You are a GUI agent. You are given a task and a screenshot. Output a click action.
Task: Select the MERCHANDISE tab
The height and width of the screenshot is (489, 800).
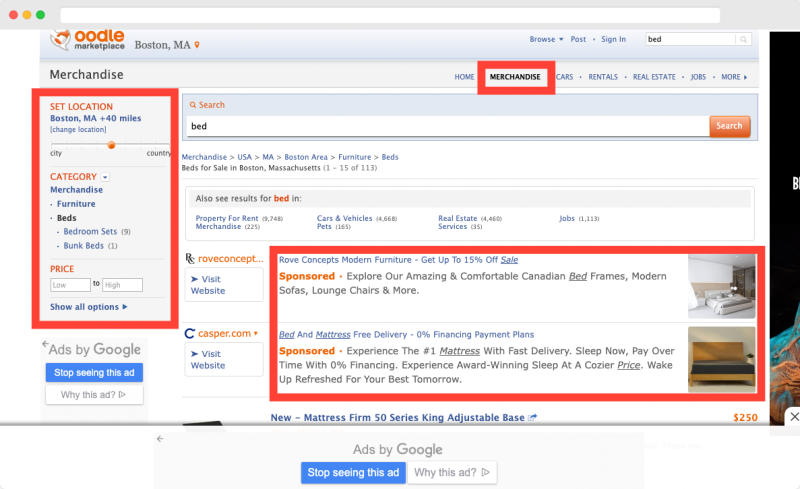pyautogui.click(x=515, y=77)
